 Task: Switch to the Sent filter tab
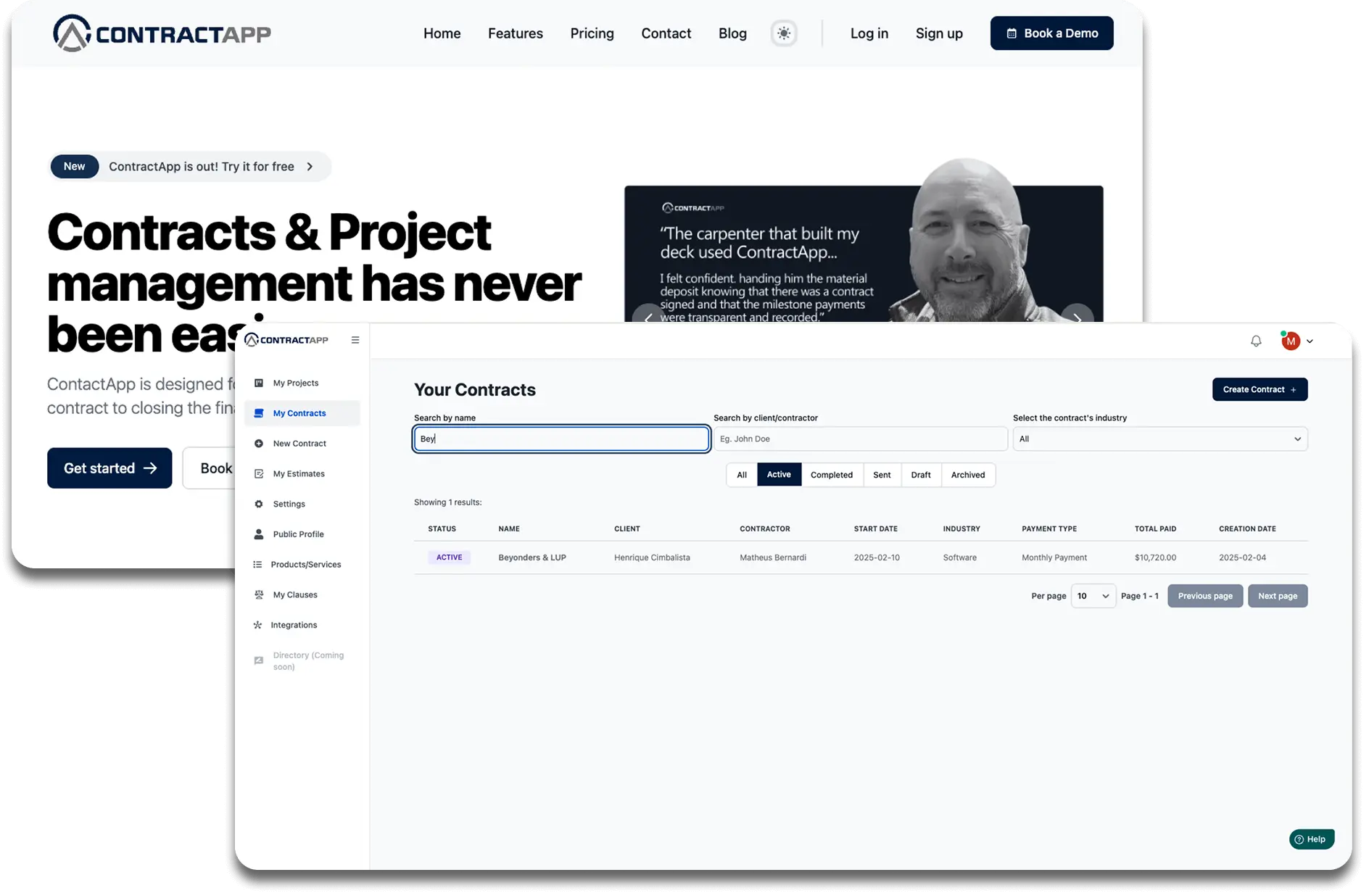(x=882, y=475)
